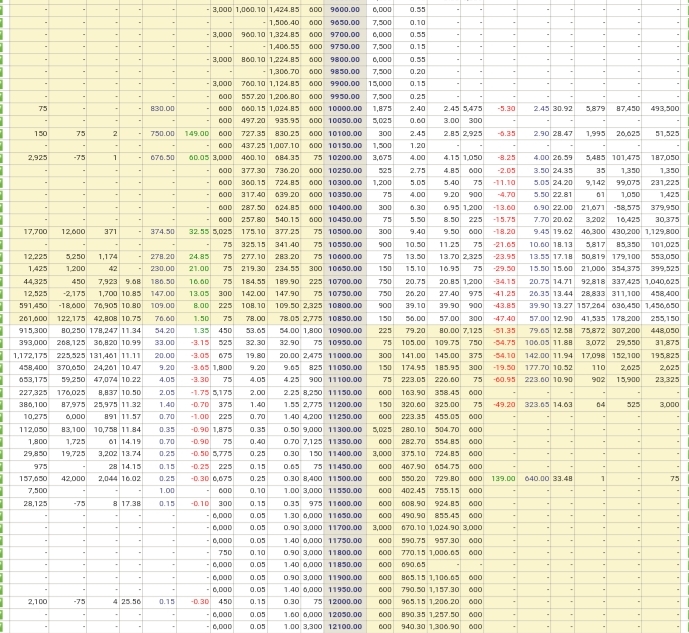Screen dimensions: 689x633
Task: Click the 109.00 price cell
Action: click(x=163, y=306)
